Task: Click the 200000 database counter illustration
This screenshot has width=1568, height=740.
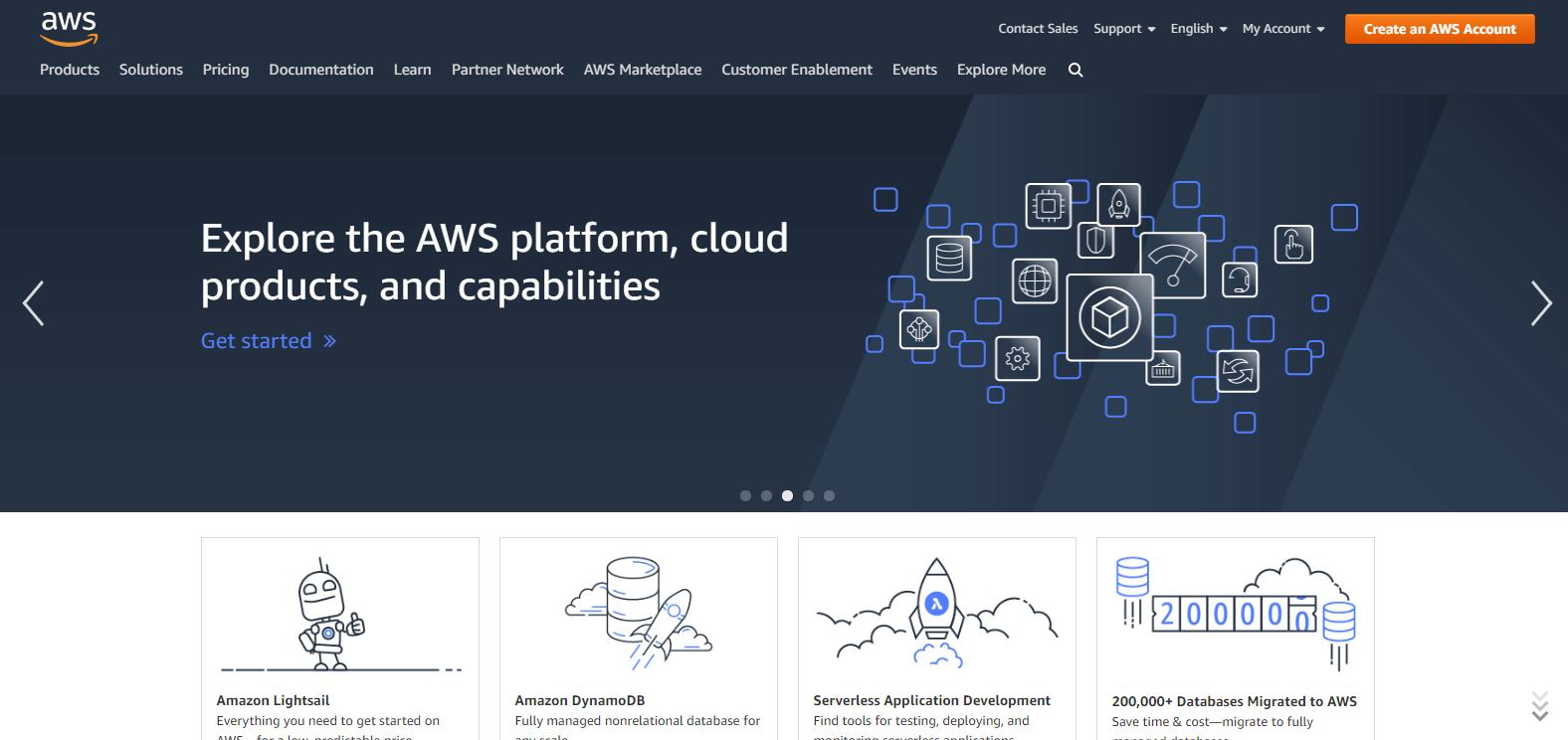Action: pos(1236,612)
